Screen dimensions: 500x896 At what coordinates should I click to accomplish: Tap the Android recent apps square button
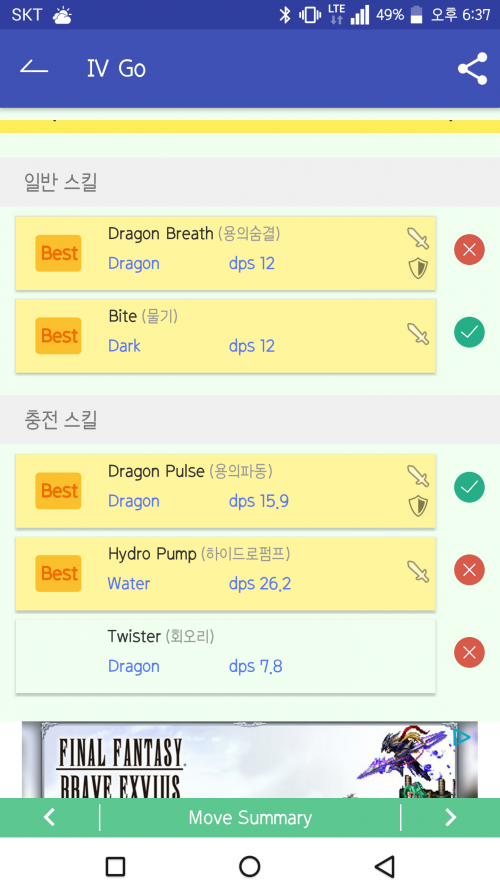(115, 866)
